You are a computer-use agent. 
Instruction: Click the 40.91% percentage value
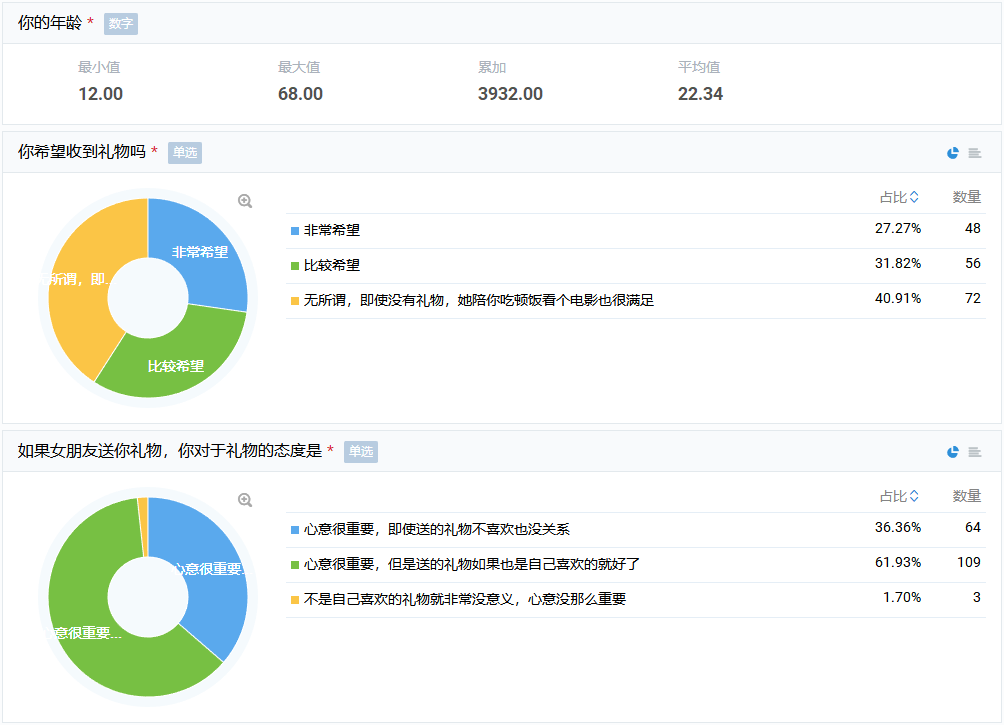pyautogui.click(x=898, y=298)
